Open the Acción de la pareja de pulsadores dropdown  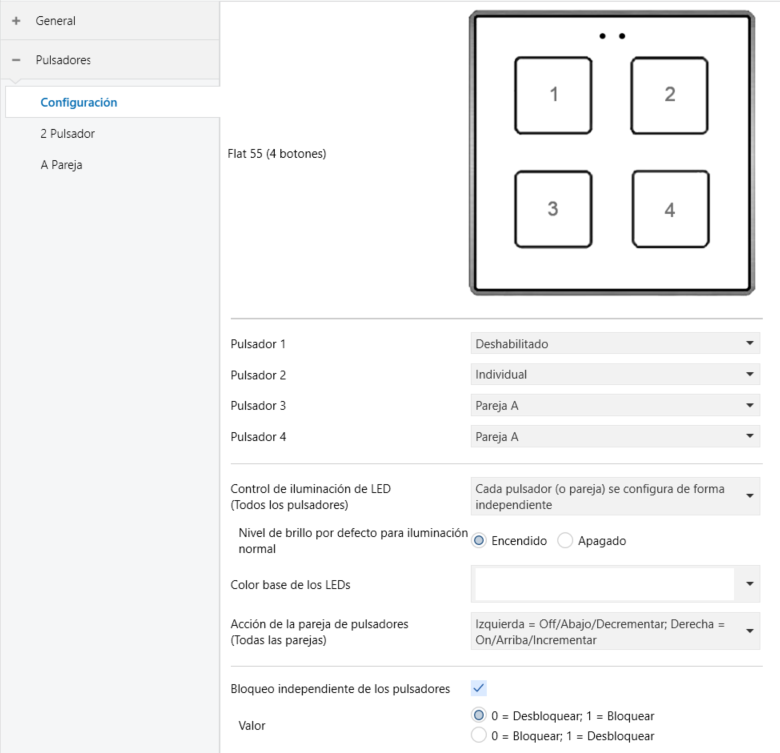[x=615, y=632]
